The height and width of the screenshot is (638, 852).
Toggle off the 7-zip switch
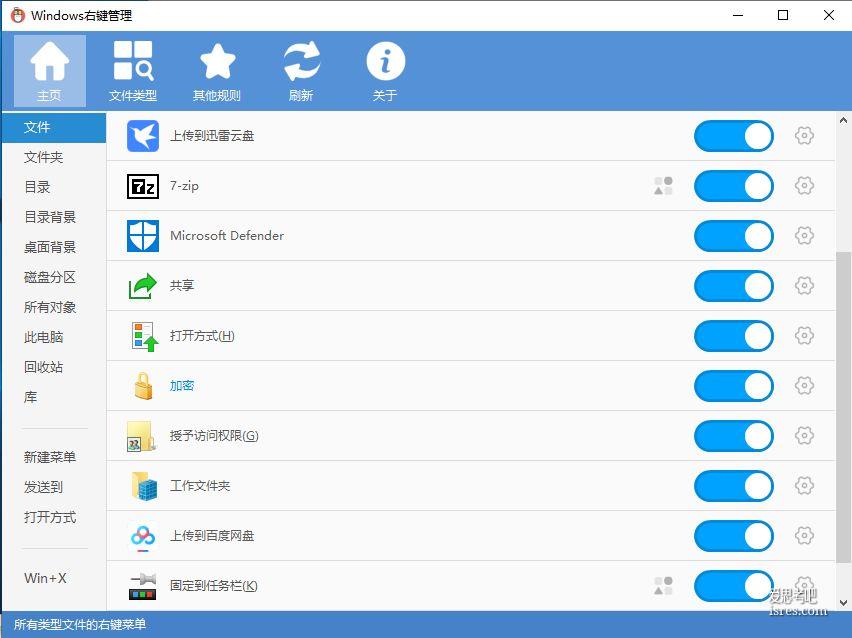click(734, 186)
